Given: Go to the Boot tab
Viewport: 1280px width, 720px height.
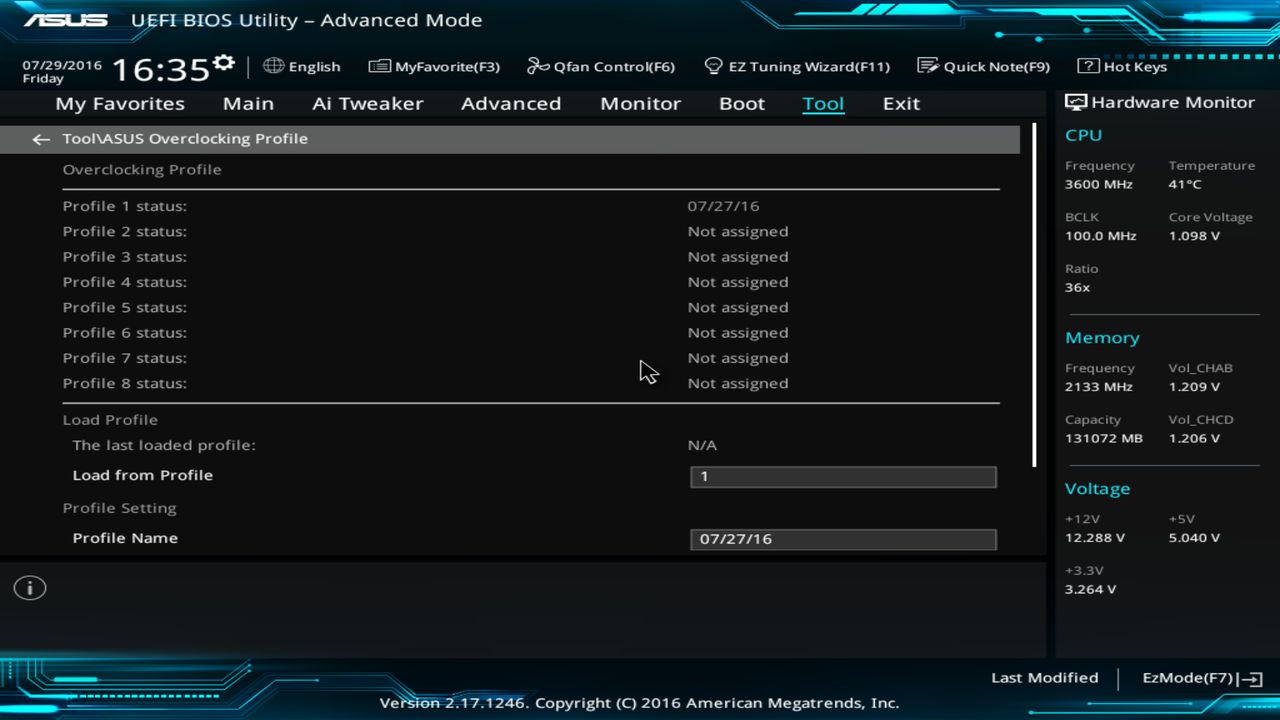Looking at the screenshot, I should click(x=741, y=103).
